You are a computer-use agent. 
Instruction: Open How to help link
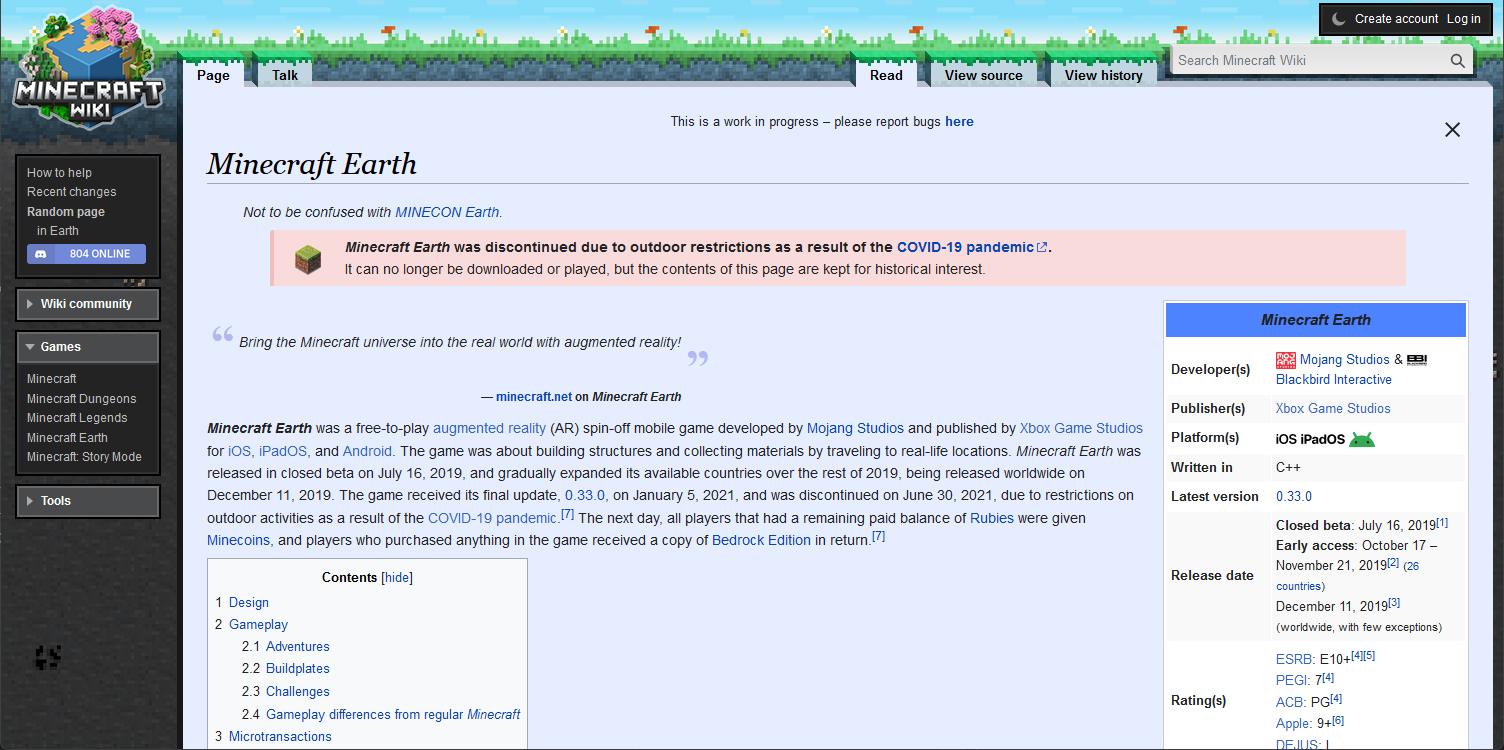[59, 173]
